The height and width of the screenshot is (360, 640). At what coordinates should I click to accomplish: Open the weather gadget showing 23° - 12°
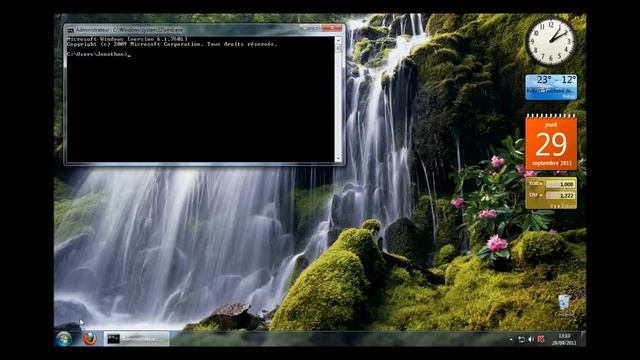(x=551, y=87)
